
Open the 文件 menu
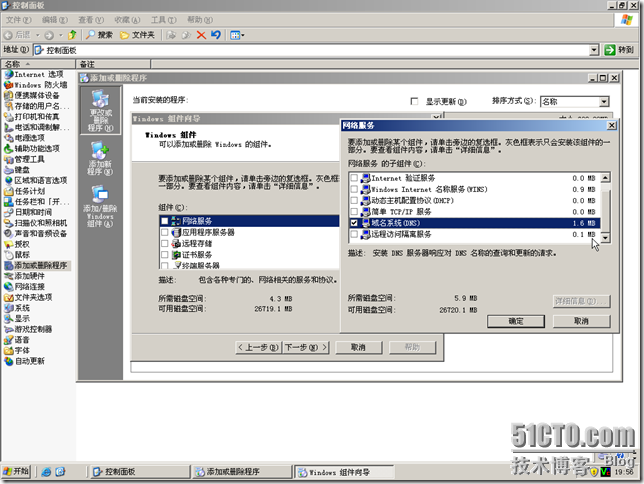(x=18, y=20)
